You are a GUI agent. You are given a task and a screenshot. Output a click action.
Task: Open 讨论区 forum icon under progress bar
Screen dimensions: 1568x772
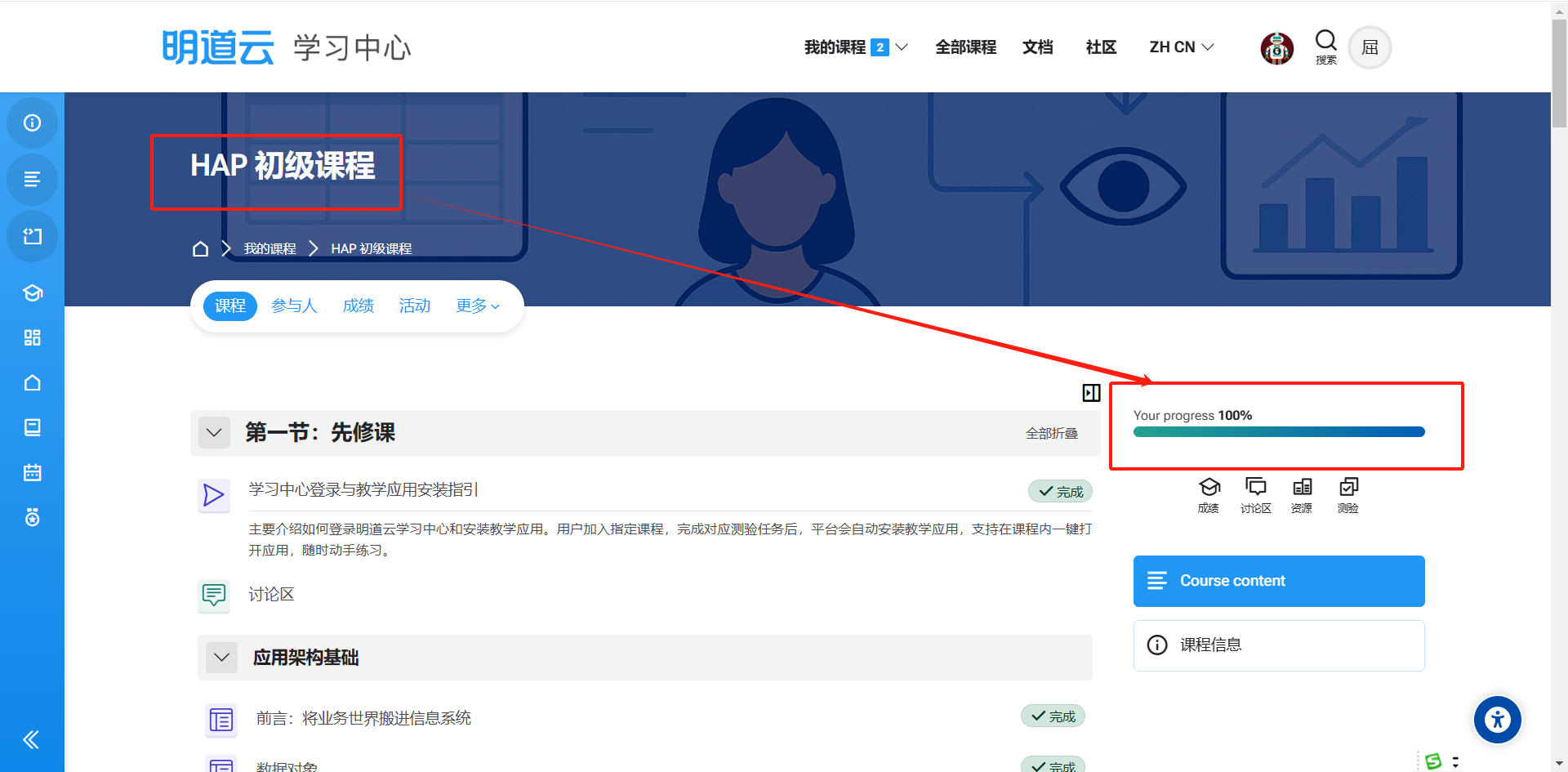coord(1255,496)
